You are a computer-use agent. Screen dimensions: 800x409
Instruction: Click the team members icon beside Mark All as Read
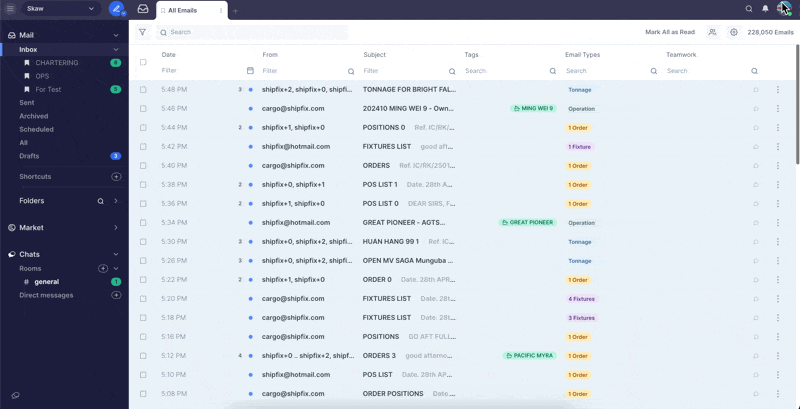(712, 32)
